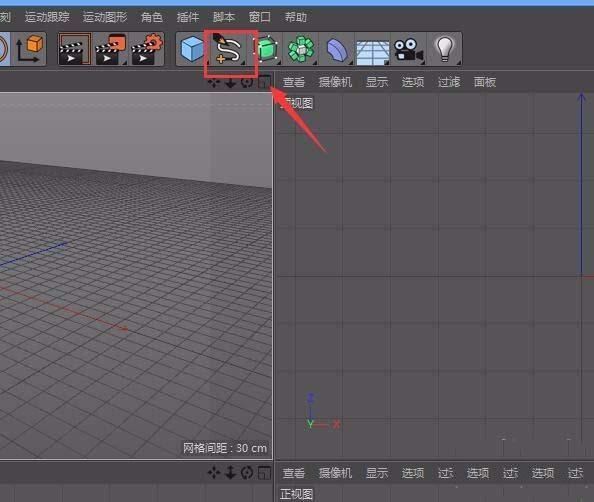
Task: Render to picture viewer icon
Action: tap(110, 49)
